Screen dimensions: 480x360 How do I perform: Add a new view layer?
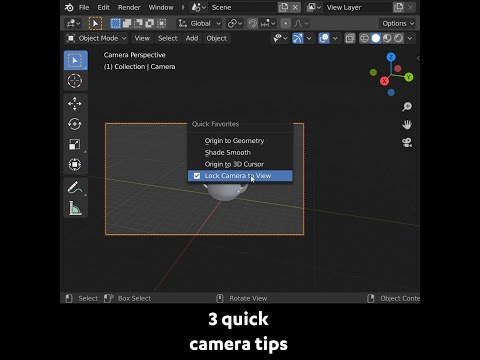click(x=398, y=7)
